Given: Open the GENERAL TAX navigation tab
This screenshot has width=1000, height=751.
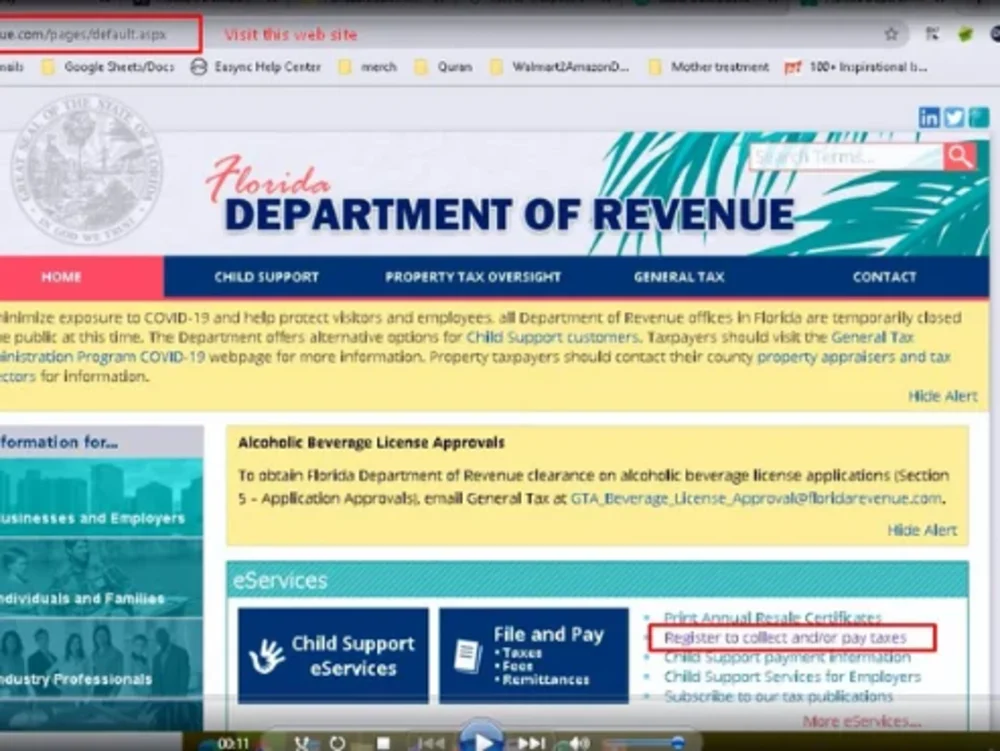Looking at the screenshot, I should 679,277.
